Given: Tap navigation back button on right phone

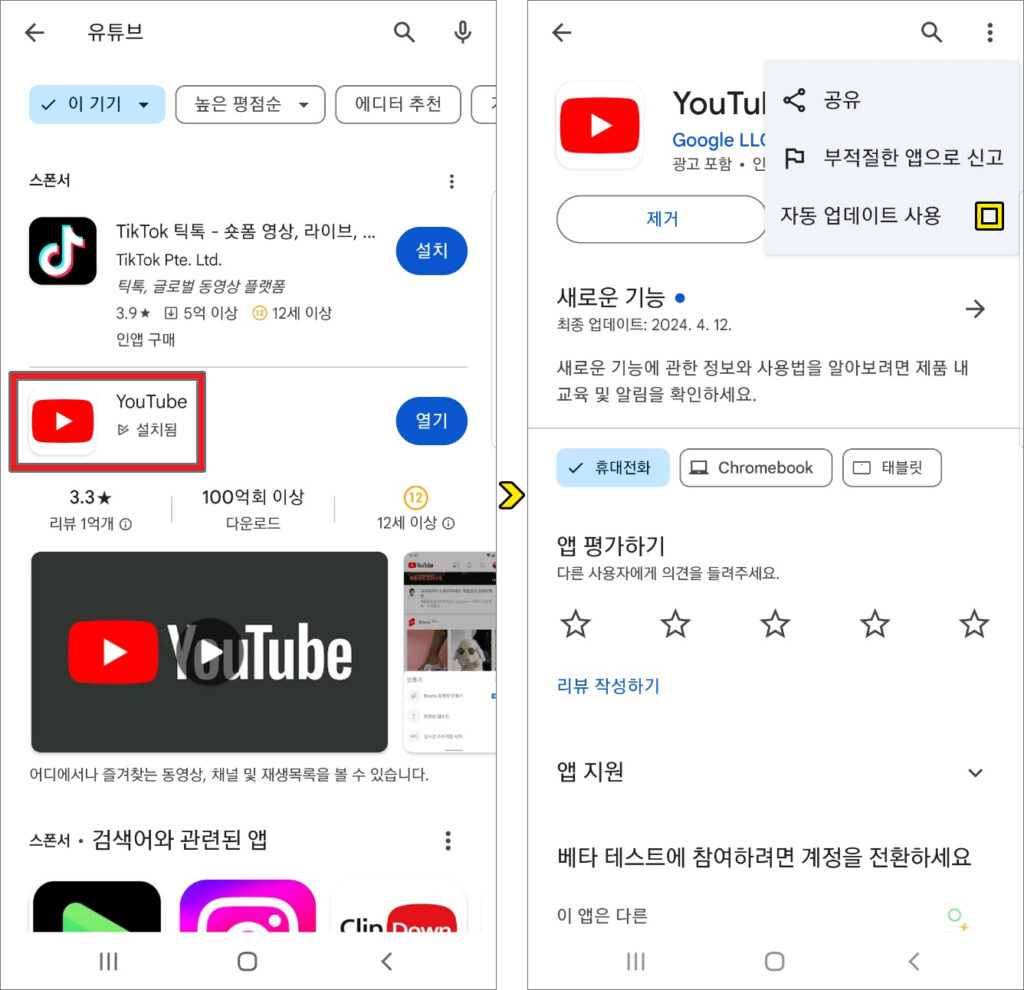Looking at the screenshot, I should click(914, 961).
